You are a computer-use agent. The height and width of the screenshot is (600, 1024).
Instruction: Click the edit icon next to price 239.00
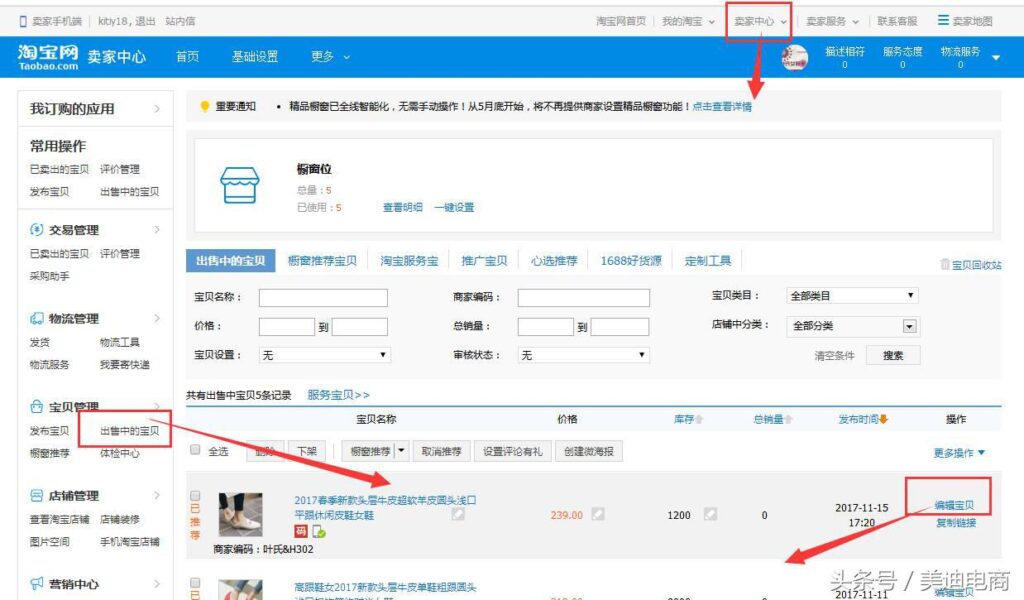click(598, 514)
